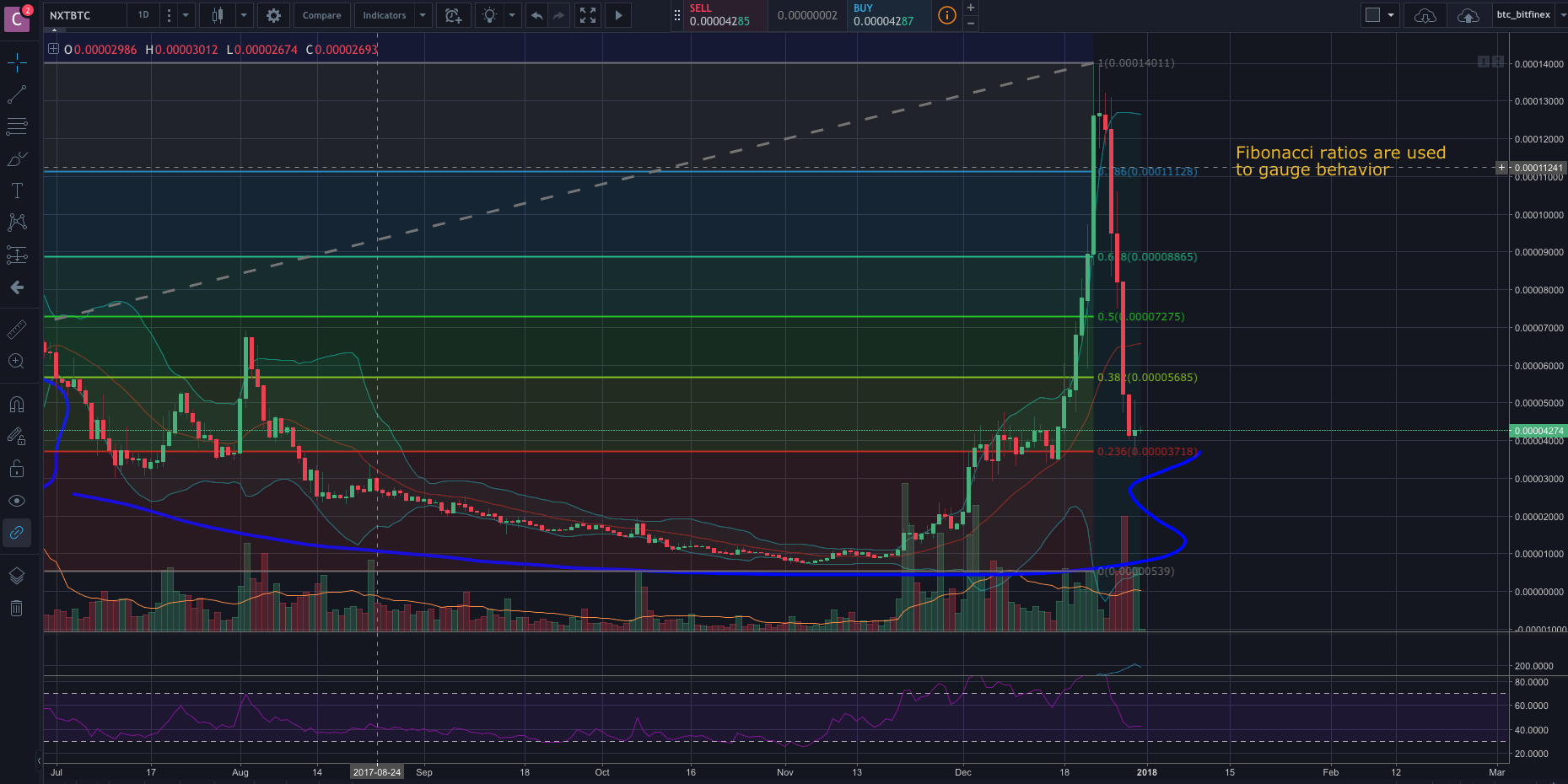The width and height of the screenshot is (1568, 784).
Task: Hide all drawings with eye icon
Action: (x=17, y=501)
